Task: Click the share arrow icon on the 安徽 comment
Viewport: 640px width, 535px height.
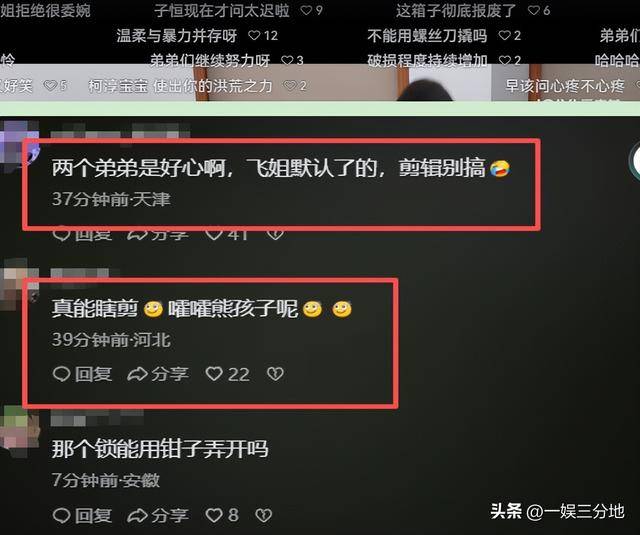Action: 137,515
